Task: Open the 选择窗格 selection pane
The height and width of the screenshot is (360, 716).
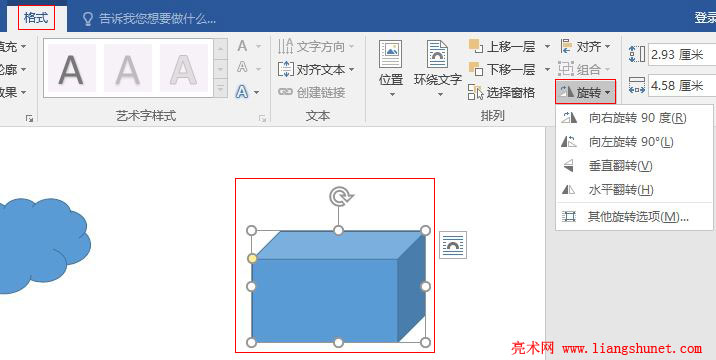Action: [501, 93]
